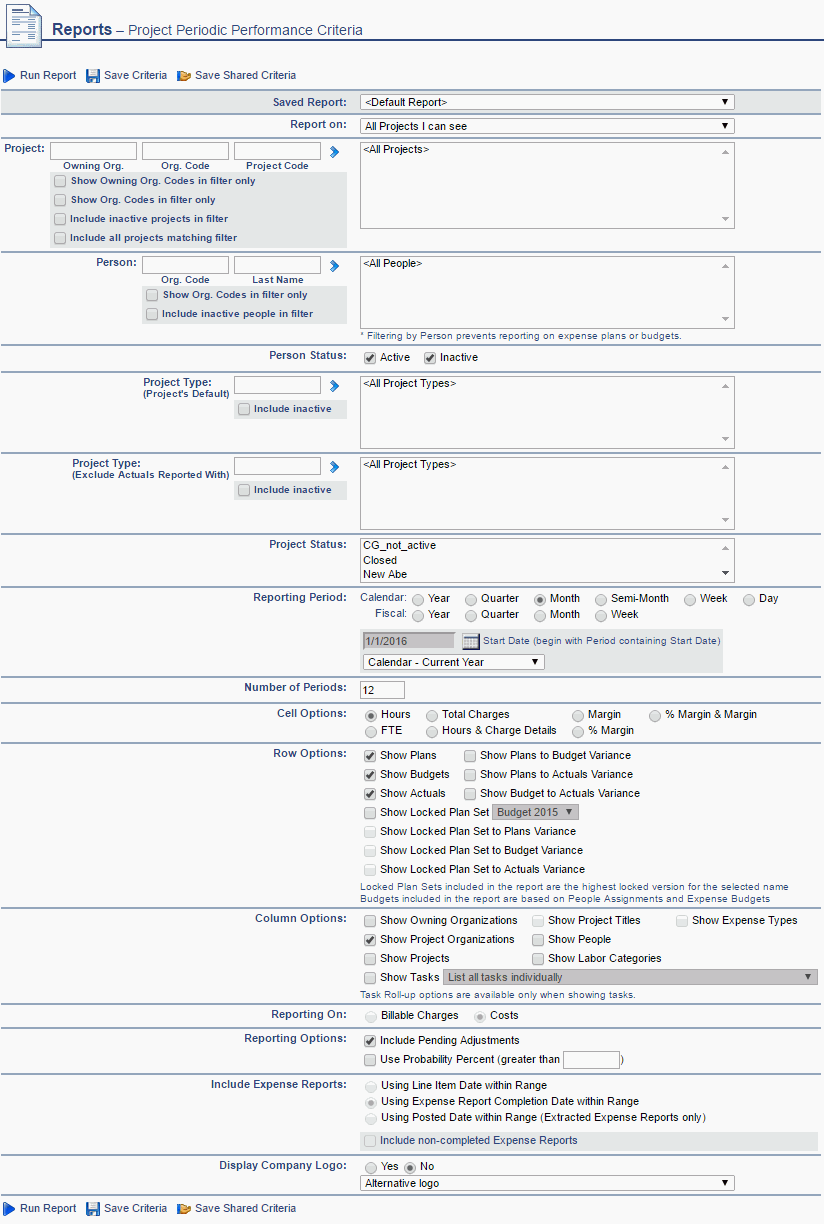Click the bottom Save Shared Criteria link
824x1224 pixels.
pyautogui.click(x=245, y=1209)
